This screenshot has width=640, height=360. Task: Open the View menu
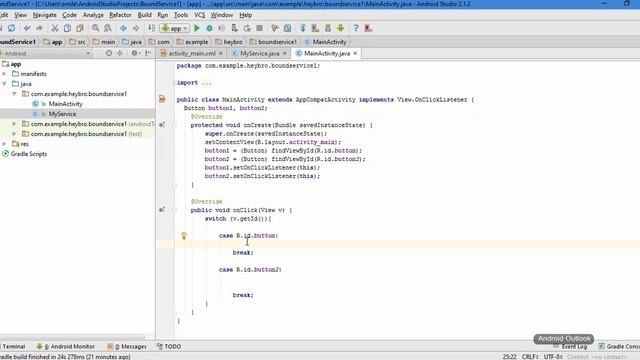click(x=20, y=15)
